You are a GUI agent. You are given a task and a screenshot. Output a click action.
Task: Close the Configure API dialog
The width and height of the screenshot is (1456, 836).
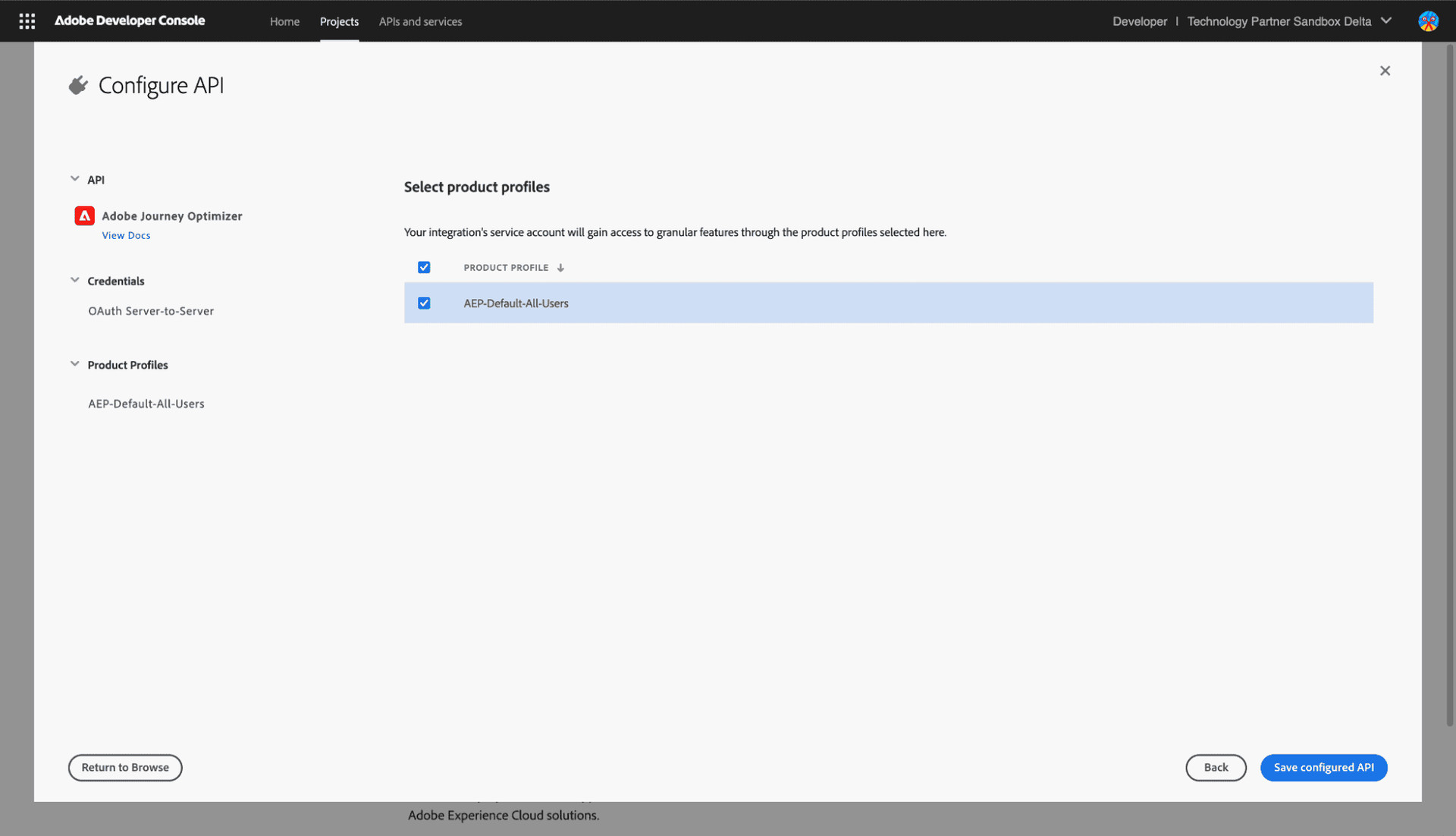pos(1385,70)
